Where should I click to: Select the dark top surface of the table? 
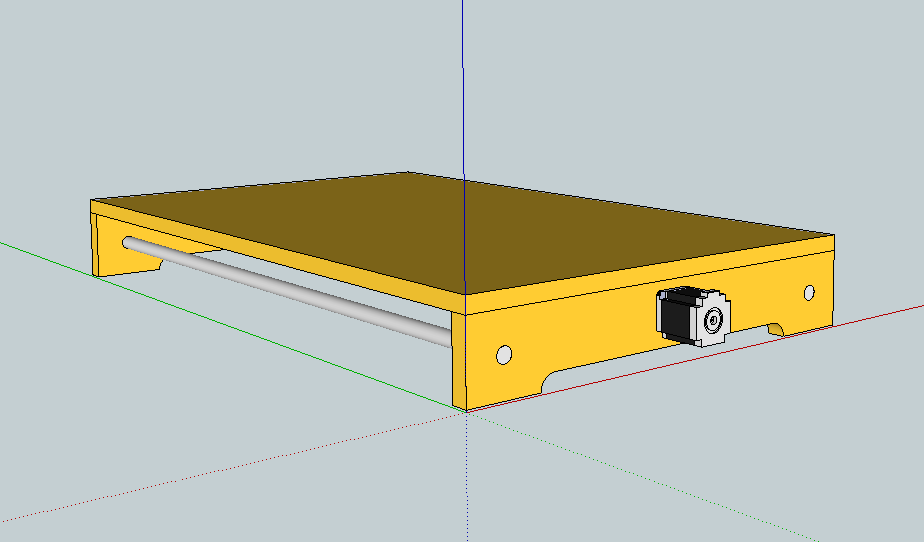[462, 232]
